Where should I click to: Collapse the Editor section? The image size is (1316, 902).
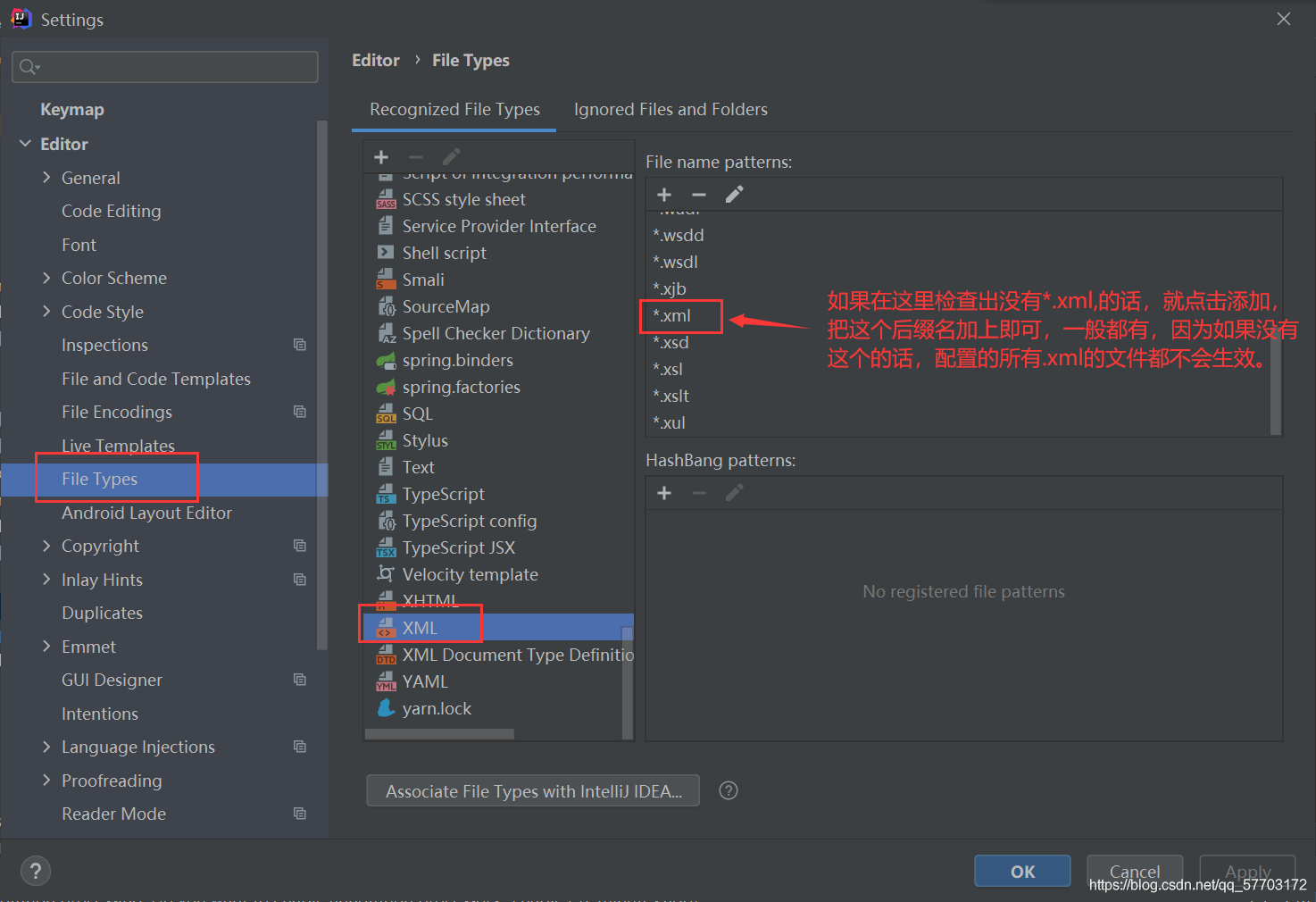25,144
